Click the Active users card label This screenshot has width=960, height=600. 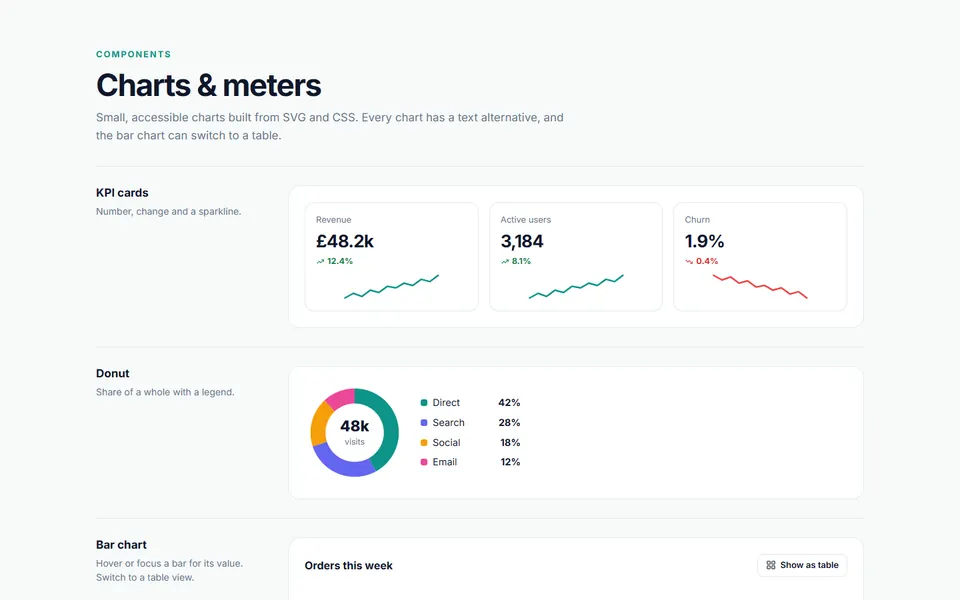click(525, 220)
